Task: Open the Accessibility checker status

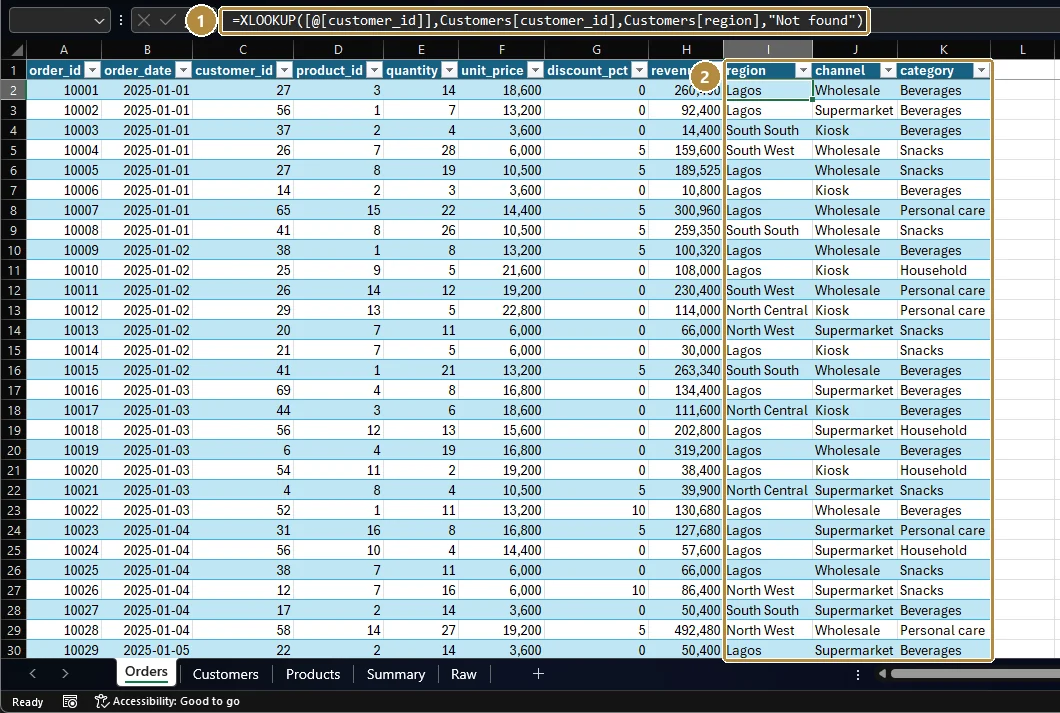Action: click(168, 702)
